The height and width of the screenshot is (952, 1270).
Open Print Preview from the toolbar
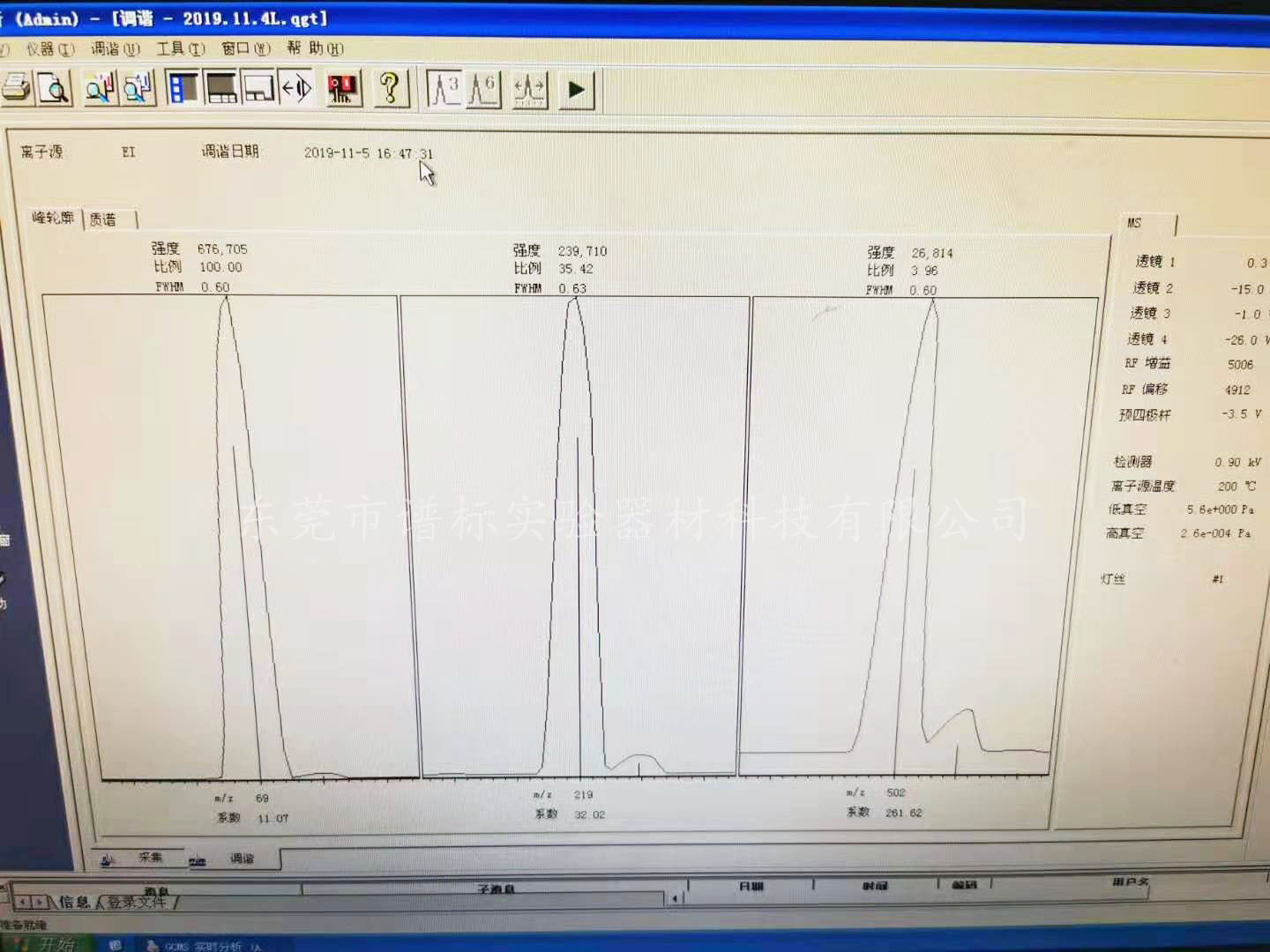tap(54, 88)
